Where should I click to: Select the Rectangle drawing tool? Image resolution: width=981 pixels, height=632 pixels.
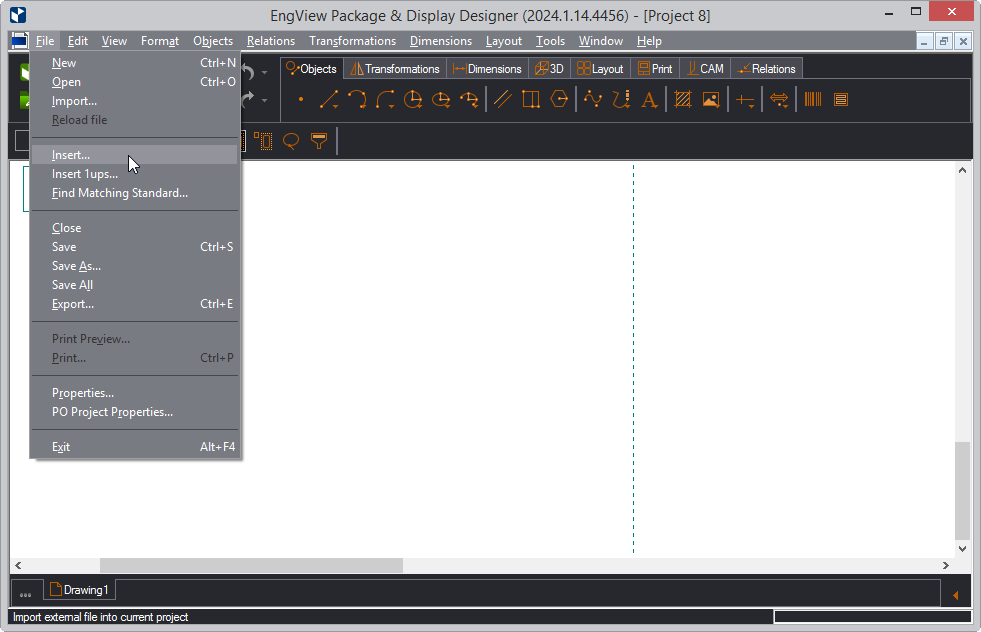(531, 99)
